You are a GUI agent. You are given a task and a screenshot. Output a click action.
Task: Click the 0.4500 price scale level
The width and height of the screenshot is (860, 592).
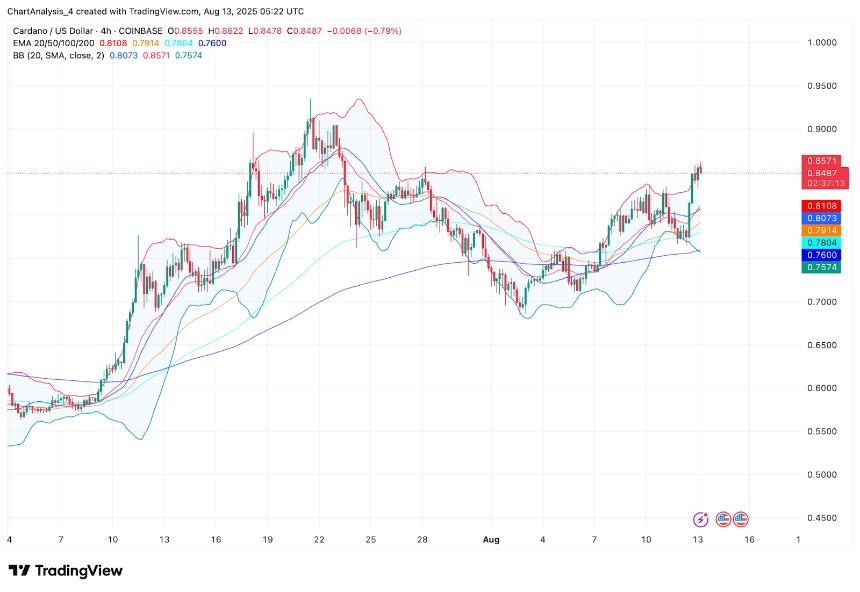(x=822, y=518)
